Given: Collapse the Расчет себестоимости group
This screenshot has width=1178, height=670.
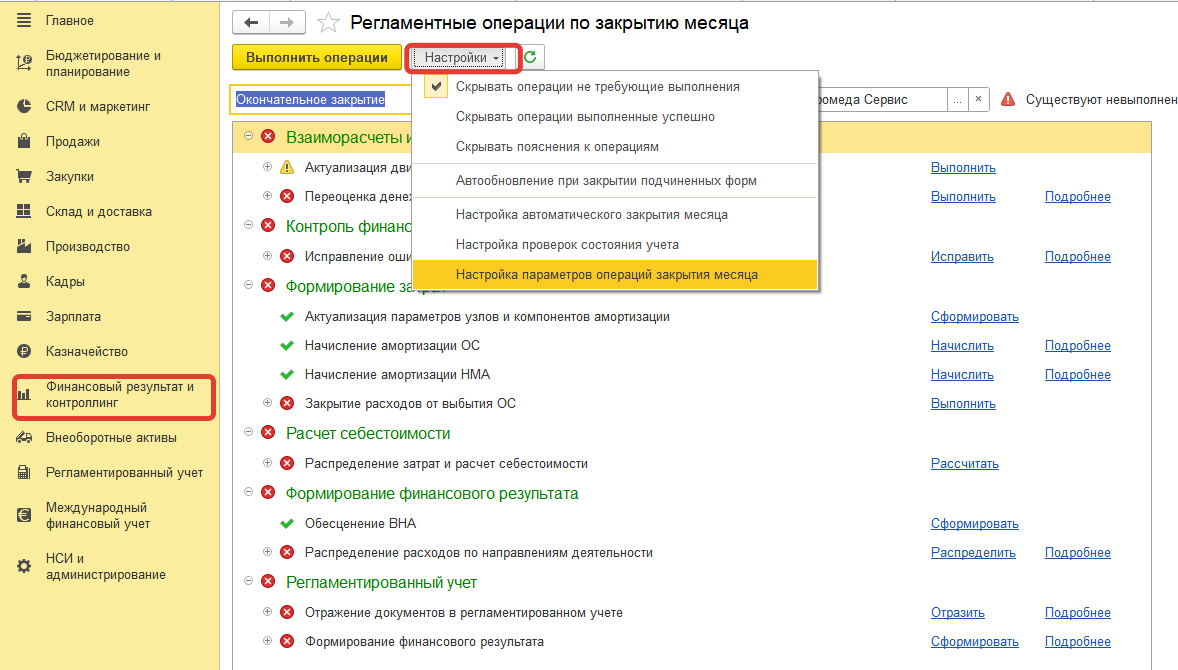Looking at the screenshot, I should [248, 433].
